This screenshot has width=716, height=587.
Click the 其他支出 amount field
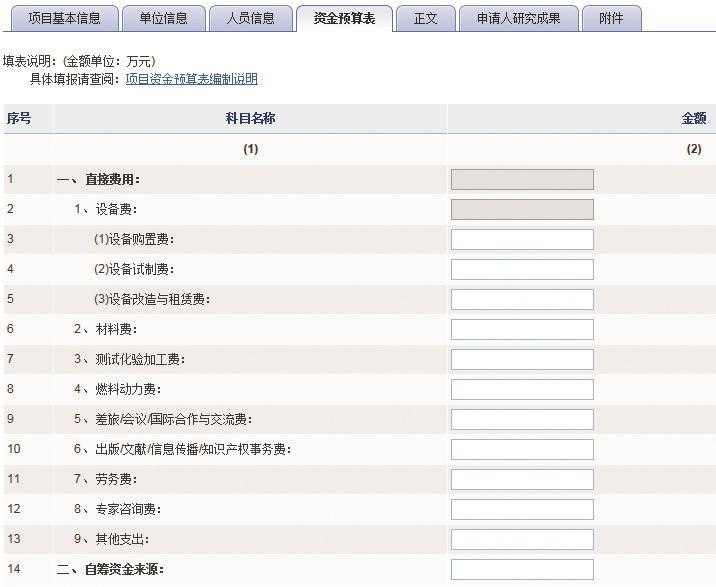point(522,540)
